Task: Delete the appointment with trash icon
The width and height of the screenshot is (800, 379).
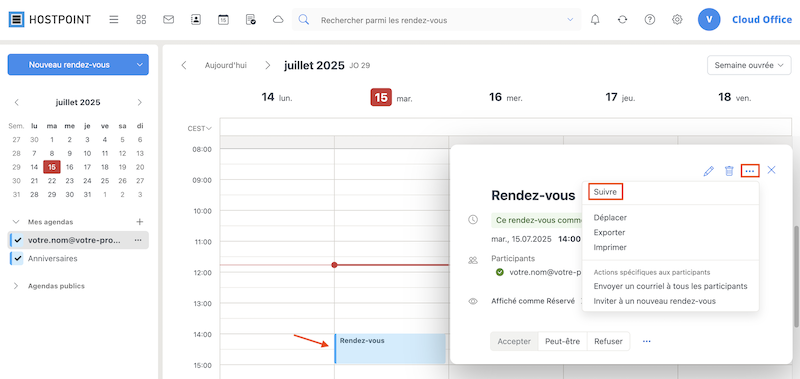Action: coord(729,171)
